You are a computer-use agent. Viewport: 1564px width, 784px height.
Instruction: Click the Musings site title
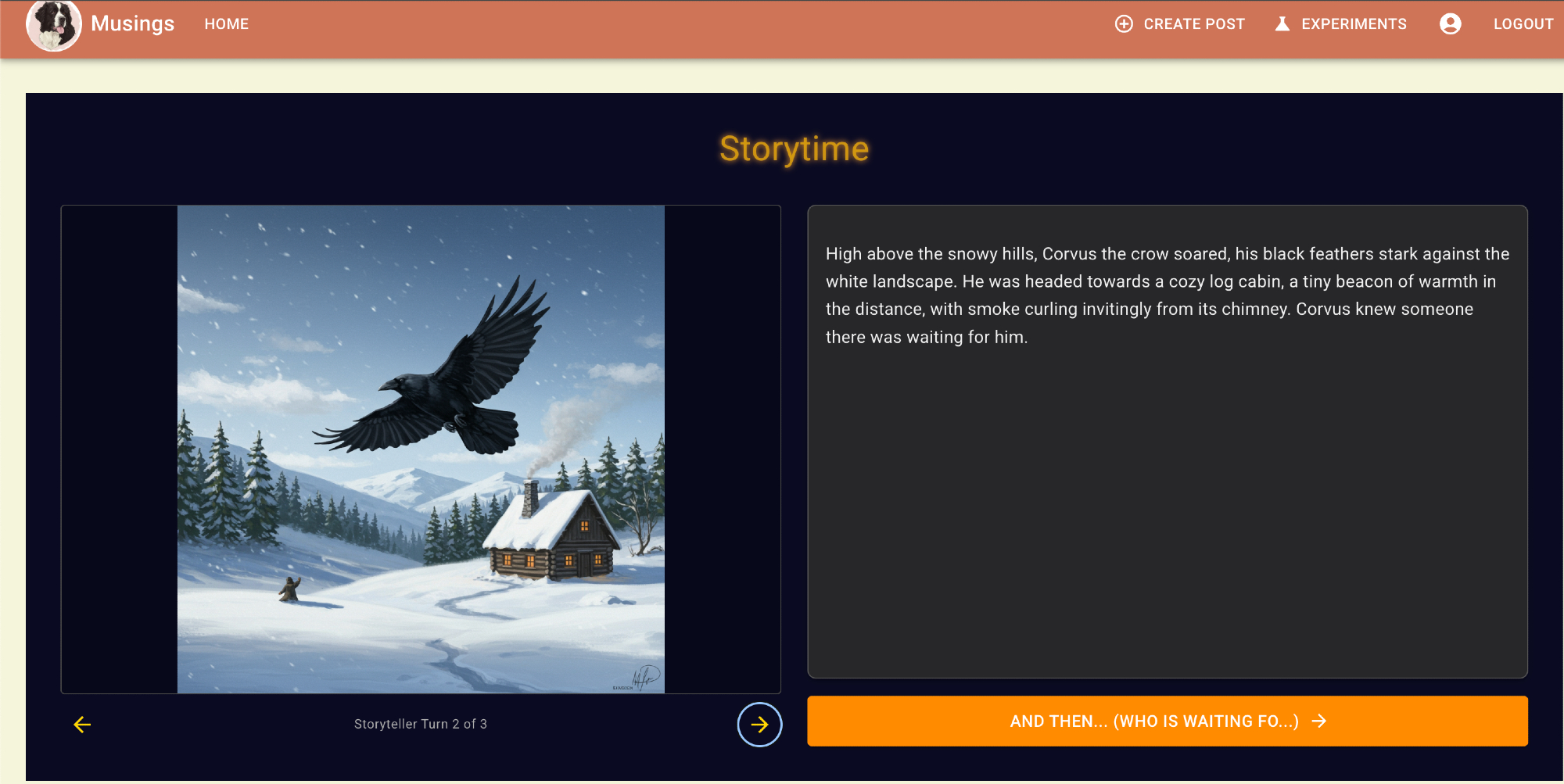[x=132, y=23]
